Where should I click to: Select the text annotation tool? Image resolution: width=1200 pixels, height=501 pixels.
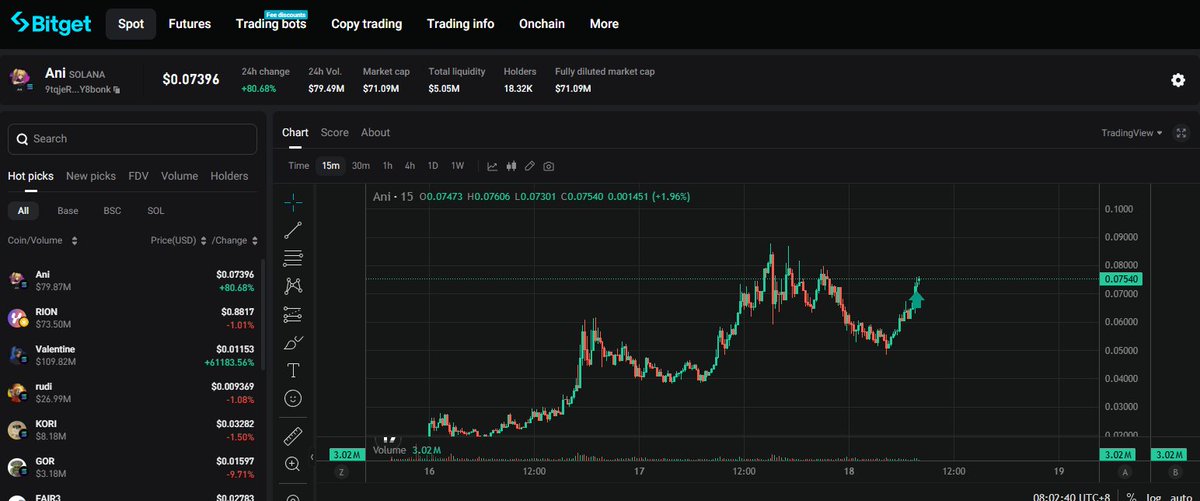(293, 370)
